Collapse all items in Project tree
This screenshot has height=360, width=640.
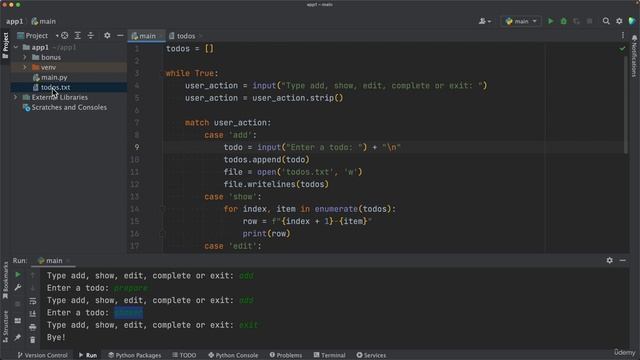(x=91, y=36)
